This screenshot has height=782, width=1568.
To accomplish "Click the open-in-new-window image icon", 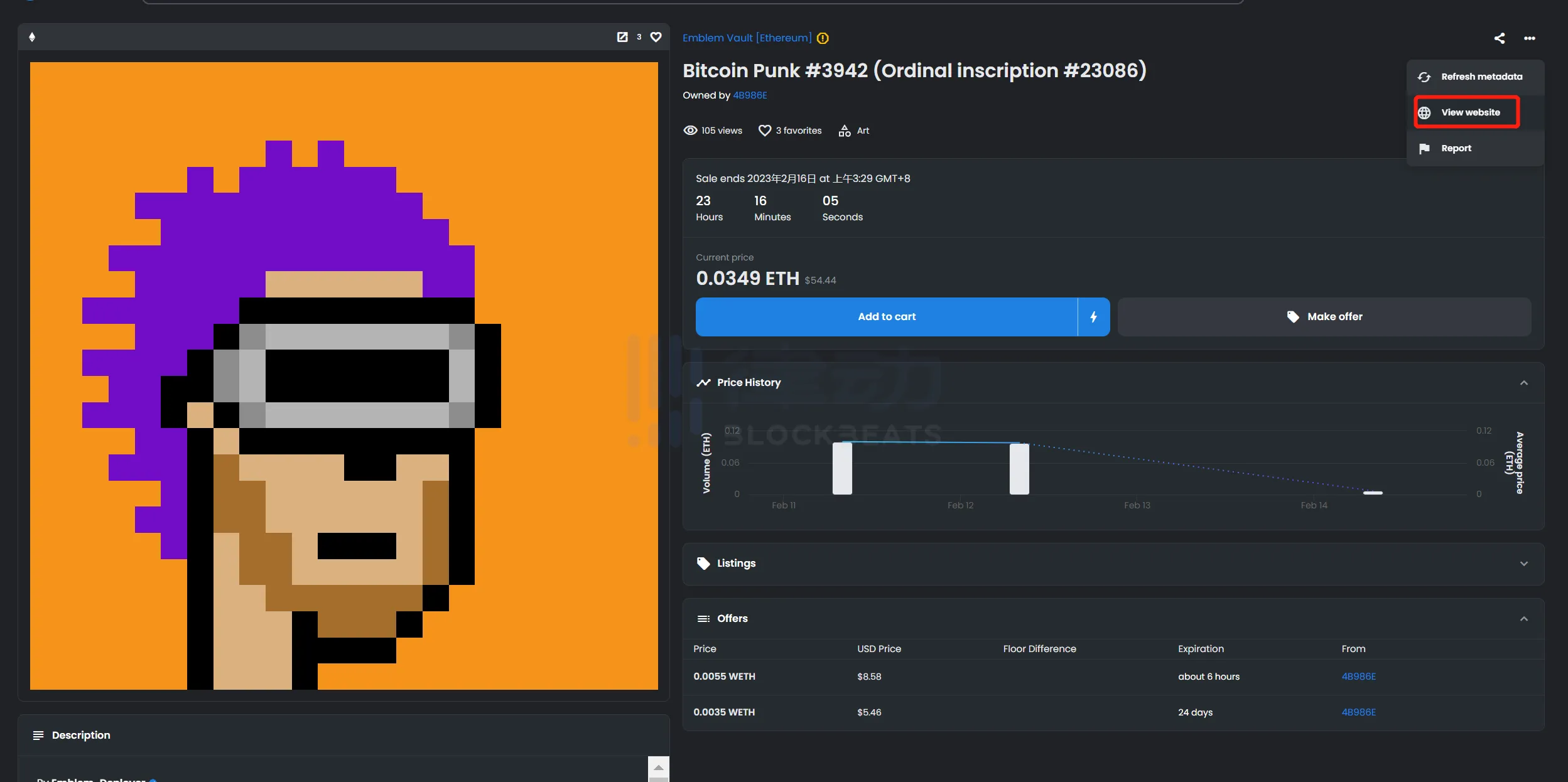I will (622, 37).
